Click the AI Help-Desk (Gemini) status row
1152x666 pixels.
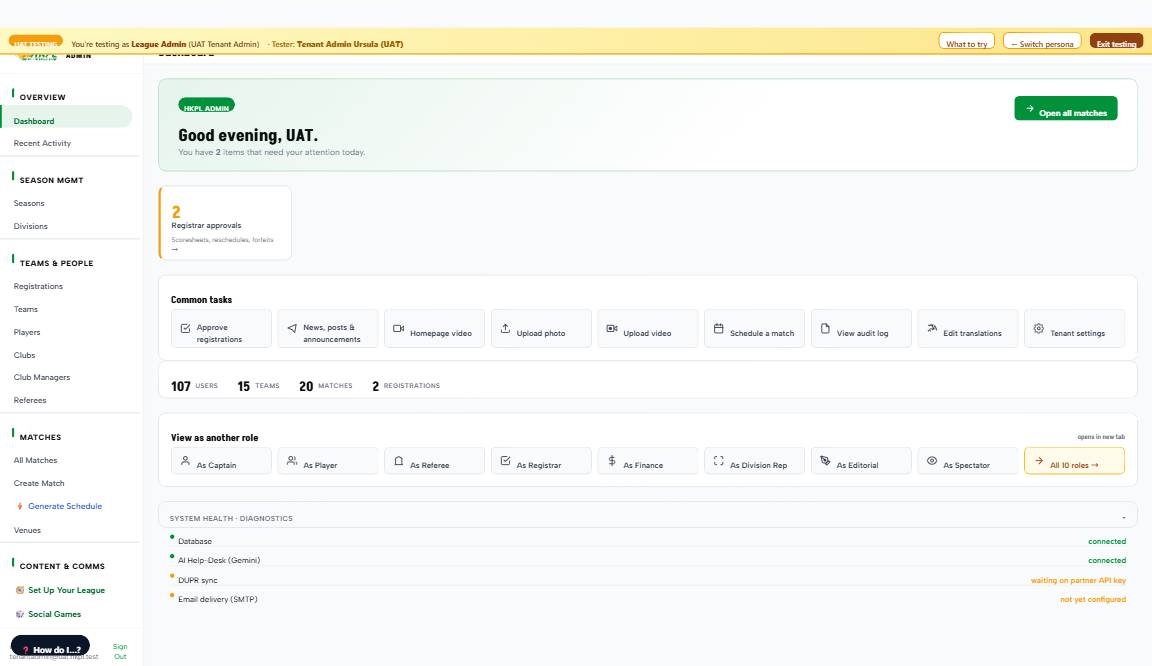[648, 559]
